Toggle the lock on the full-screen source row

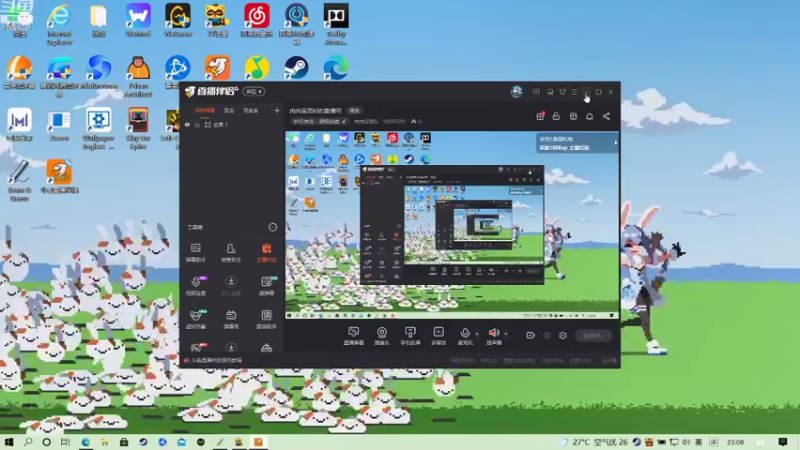pyautogui.click(x=197, y=125)
